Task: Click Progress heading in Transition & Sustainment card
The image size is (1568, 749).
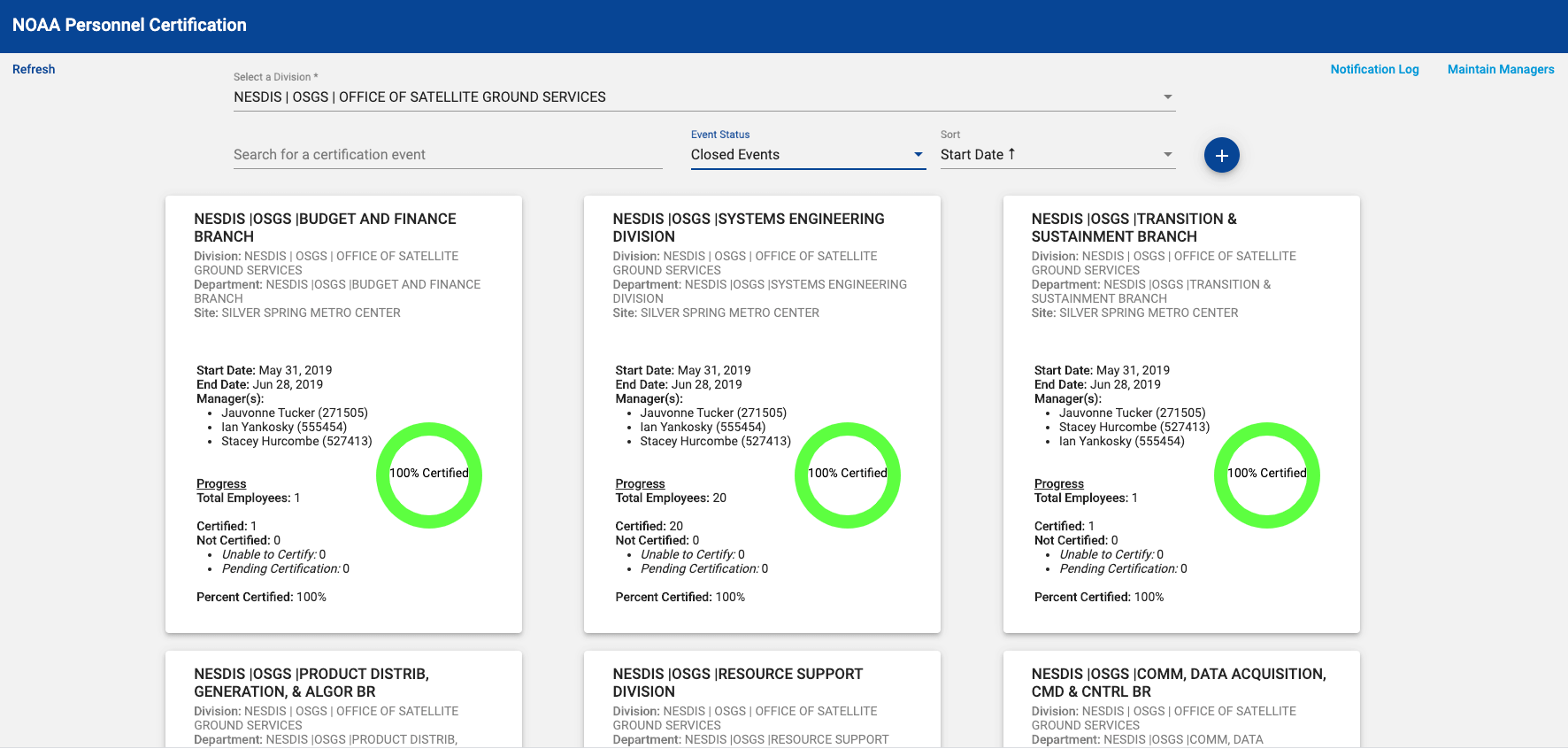Action: [1058, 483]
